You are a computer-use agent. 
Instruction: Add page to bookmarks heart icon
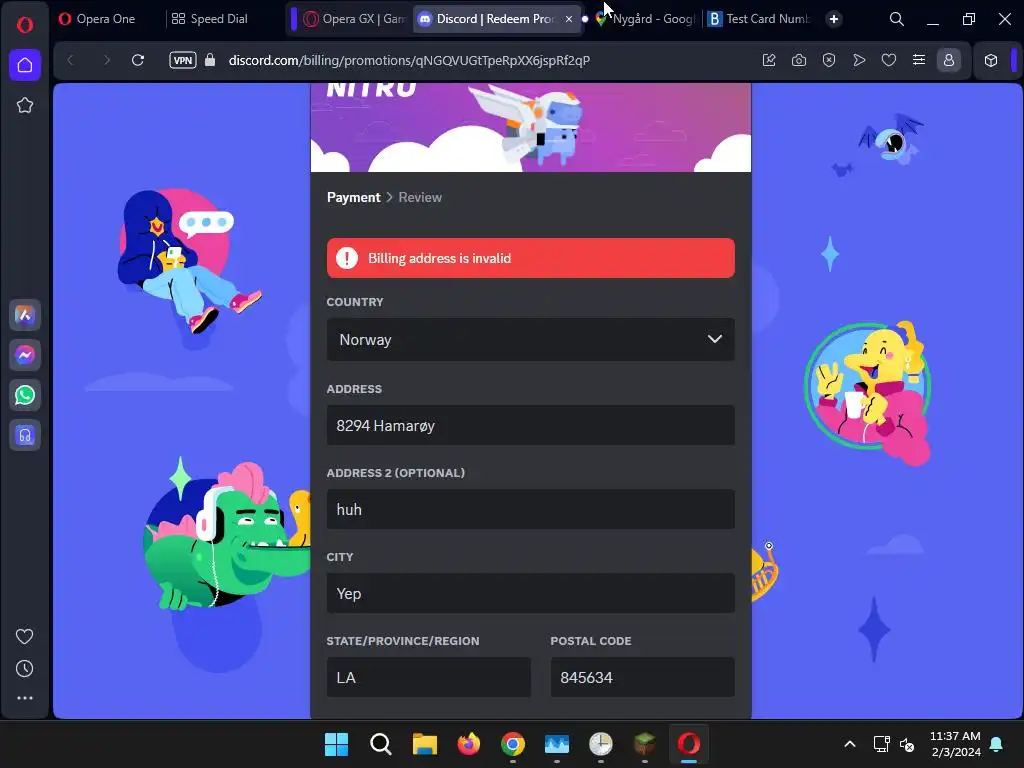889,60
